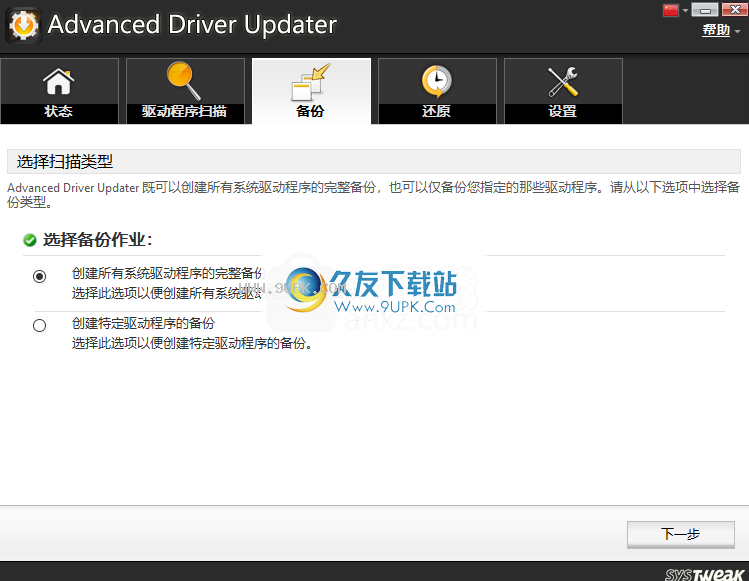Viewport: 749px width, 581px height.
Task: Select radio for complete backup of all drivers
Action: point(40,276)
